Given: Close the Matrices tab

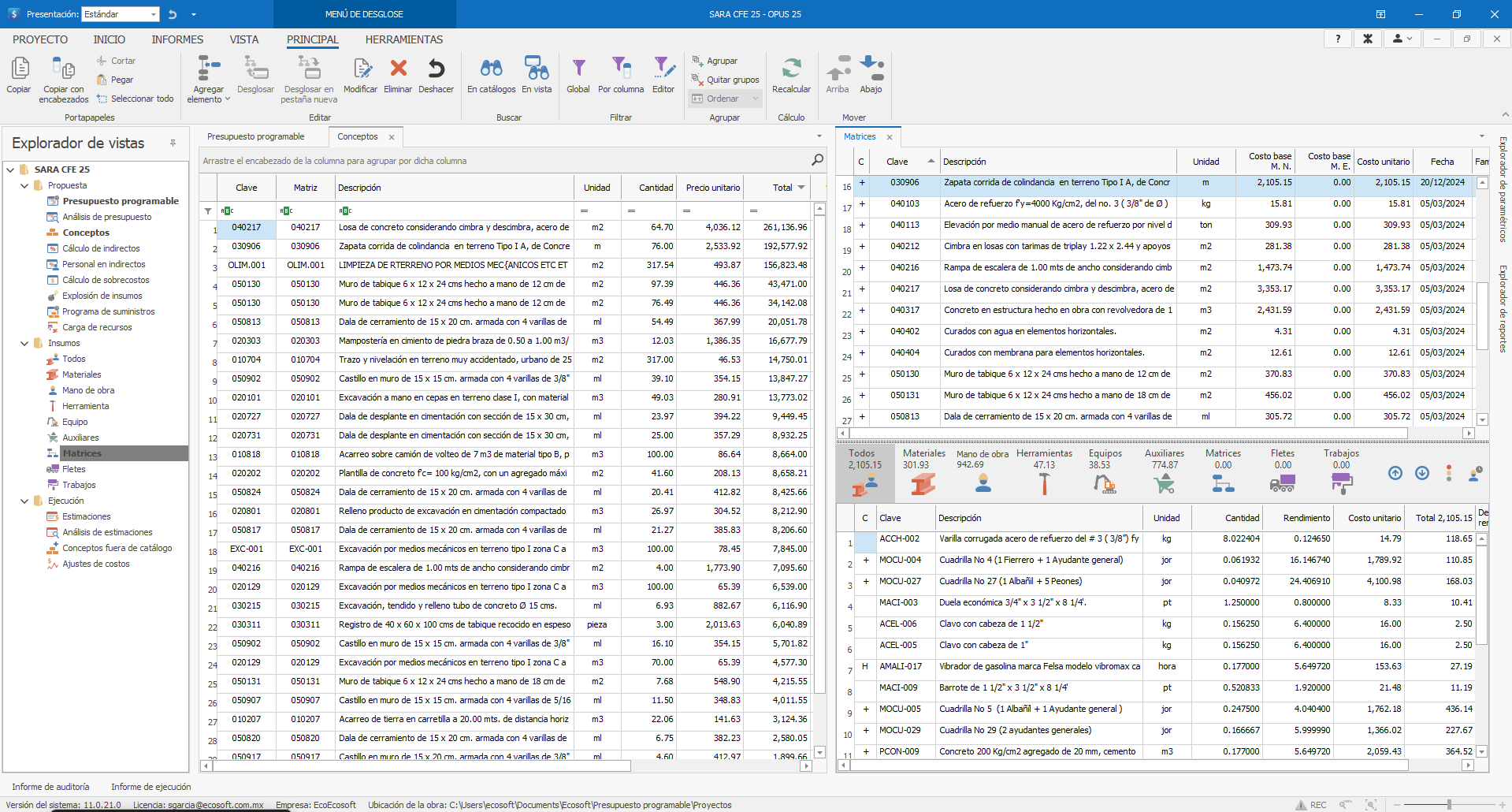Looking at the screenshot, I should [890, 137].
